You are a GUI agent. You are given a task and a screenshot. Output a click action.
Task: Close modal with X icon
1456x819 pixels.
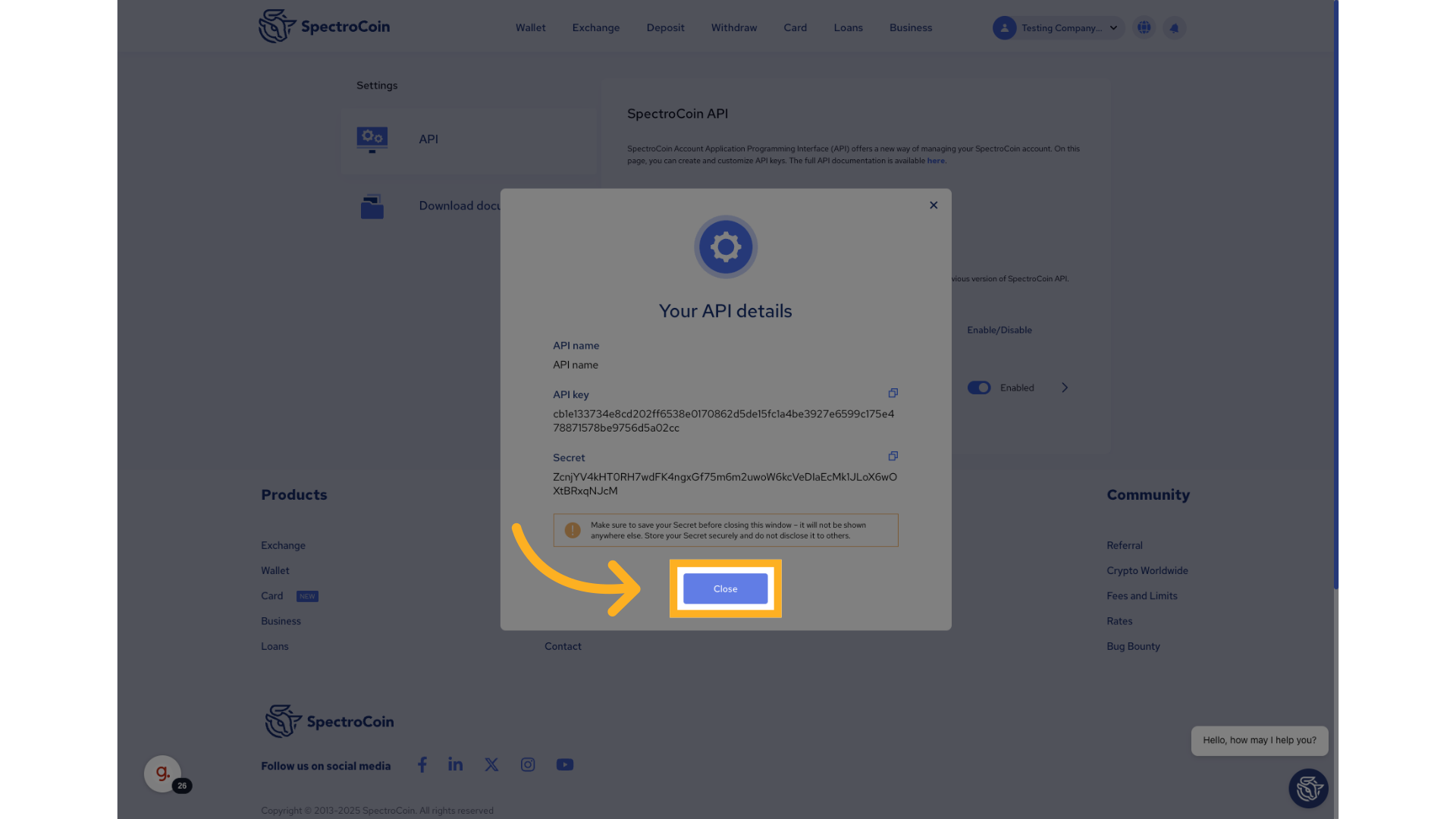[934, 205]
